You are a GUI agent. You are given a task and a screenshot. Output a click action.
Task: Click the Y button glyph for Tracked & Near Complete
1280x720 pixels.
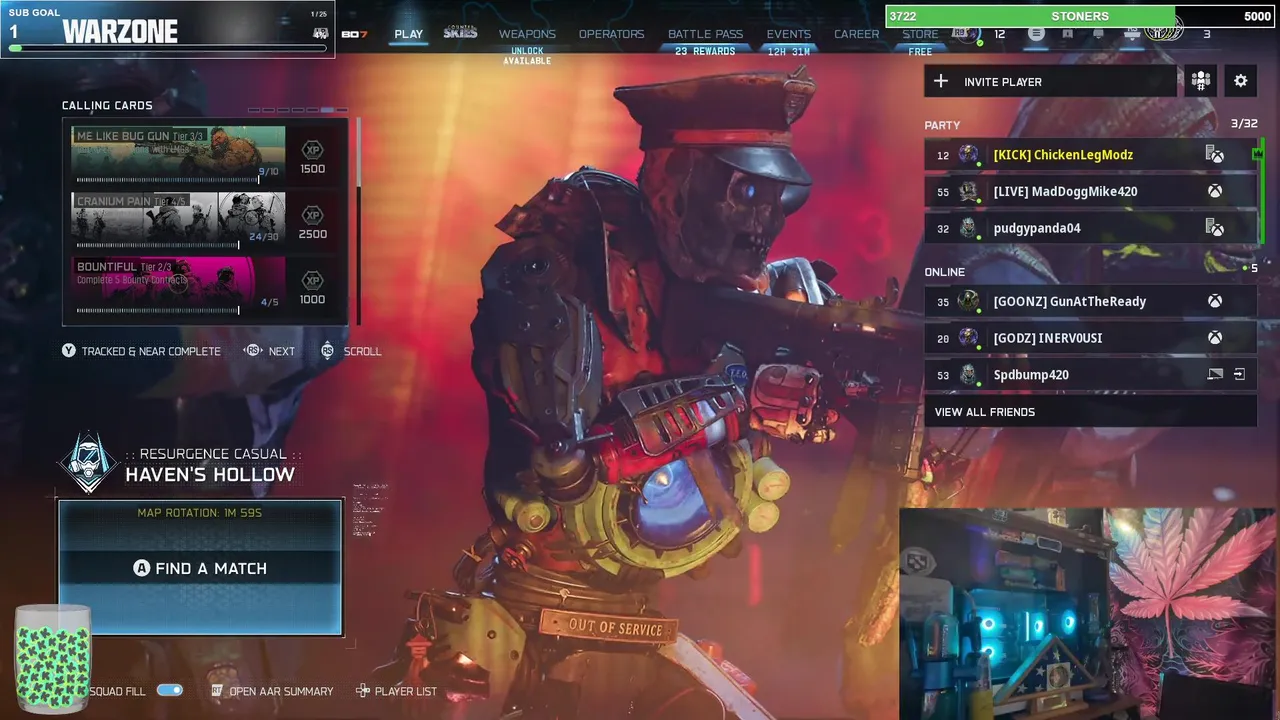[x=69, y=351]
